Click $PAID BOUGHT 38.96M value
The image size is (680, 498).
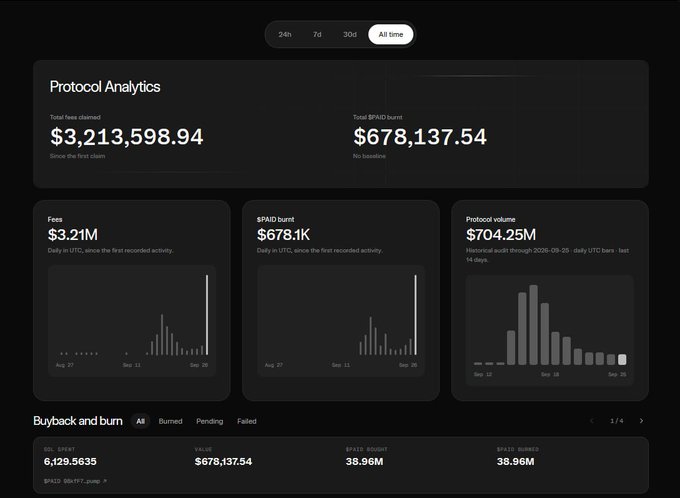click(364, 462)
